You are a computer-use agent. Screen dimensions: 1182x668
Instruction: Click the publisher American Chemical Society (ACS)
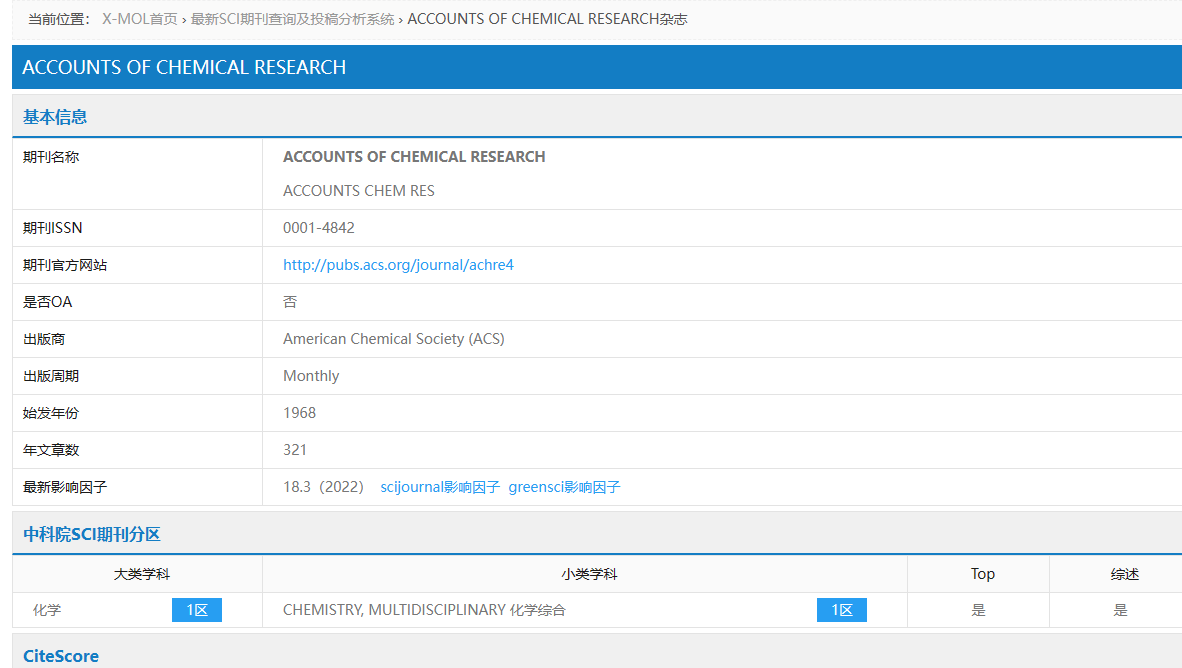(394, 339)
